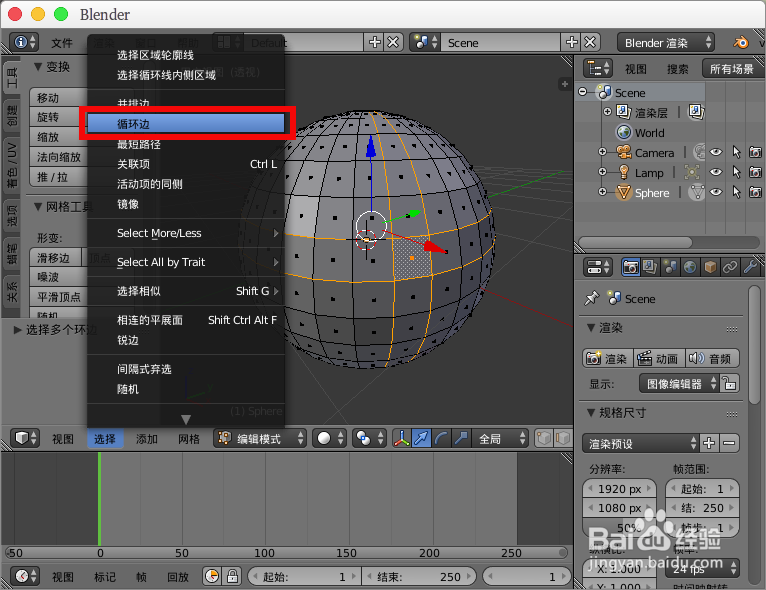Open the 渲染预设 presets dropdown
The image size is (766, 590).
click(640, 443)
